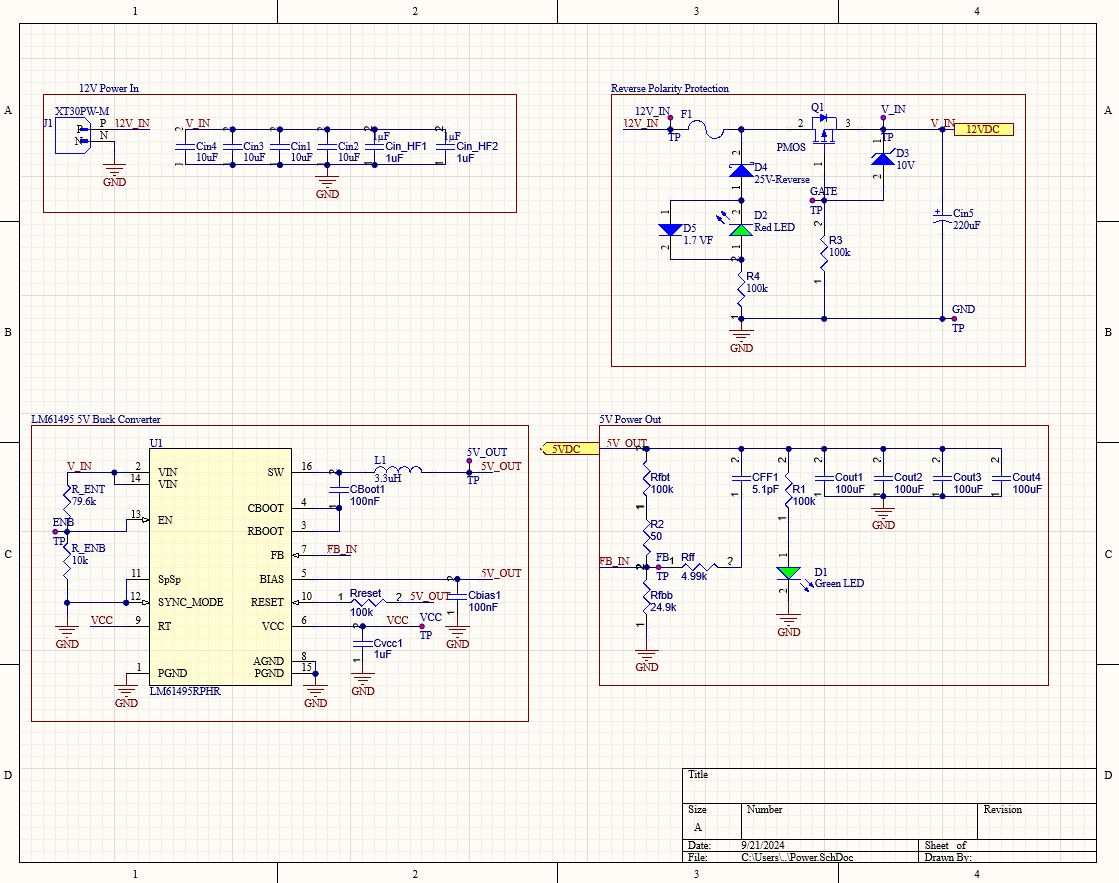Select capacitor Cin_HF2 1uF symbol
The image size is (1119, 883).
[x=445, y=146]
